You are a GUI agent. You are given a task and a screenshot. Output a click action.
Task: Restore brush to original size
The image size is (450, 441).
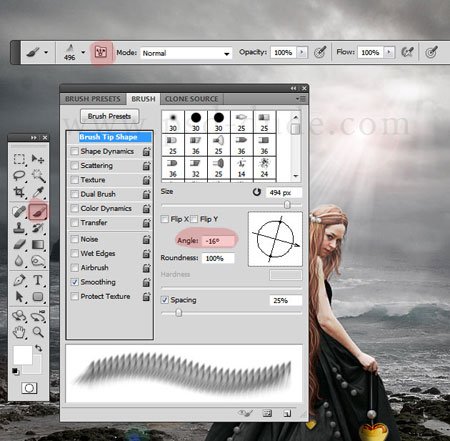pos(256,192)
